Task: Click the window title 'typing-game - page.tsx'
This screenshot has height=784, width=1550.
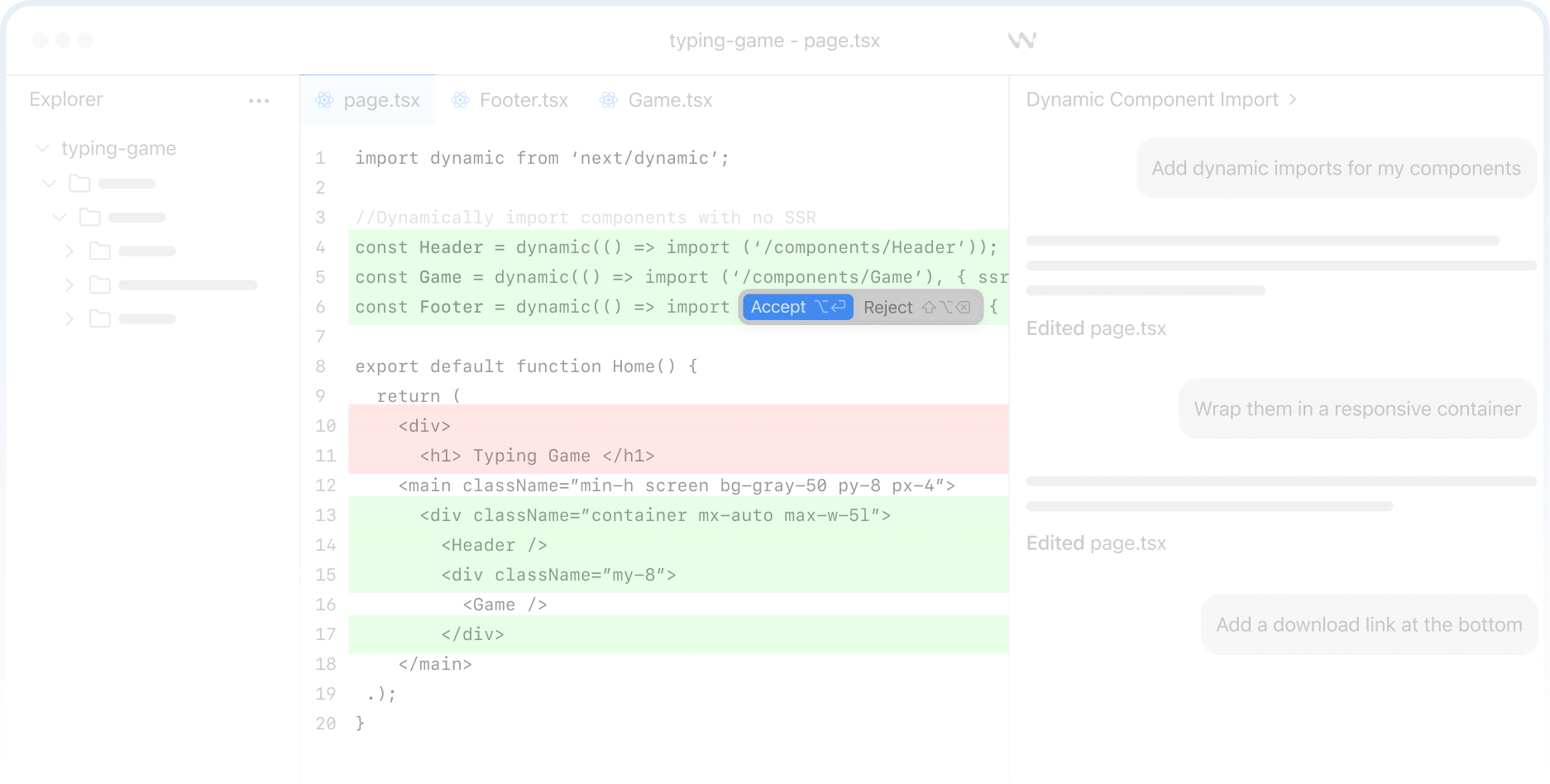Action: [774, 41]
